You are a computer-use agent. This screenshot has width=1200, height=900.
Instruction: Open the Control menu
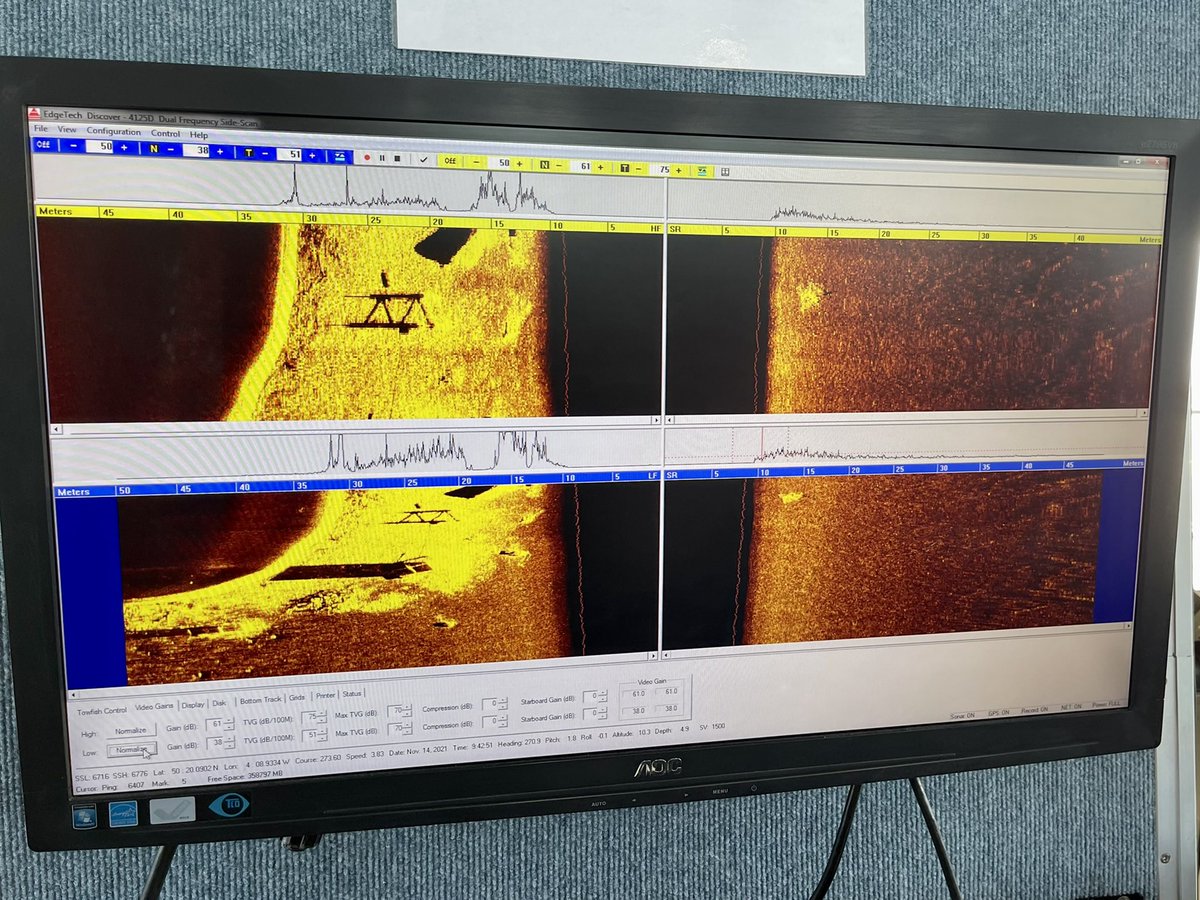[x=165, y=134]
